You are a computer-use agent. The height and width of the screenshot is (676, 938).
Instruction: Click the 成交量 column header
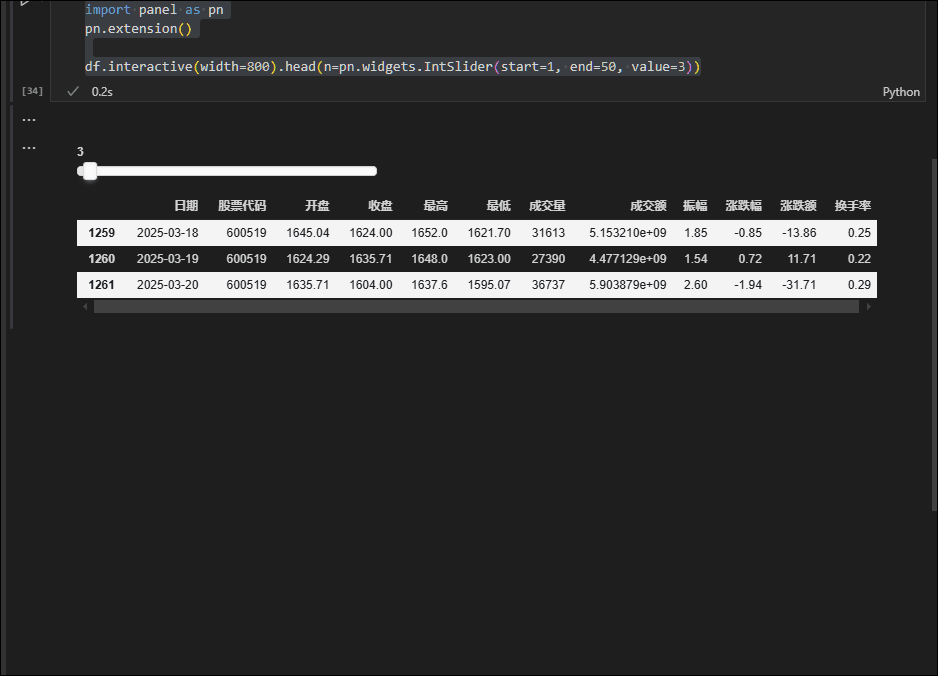[x=548, y=206]
